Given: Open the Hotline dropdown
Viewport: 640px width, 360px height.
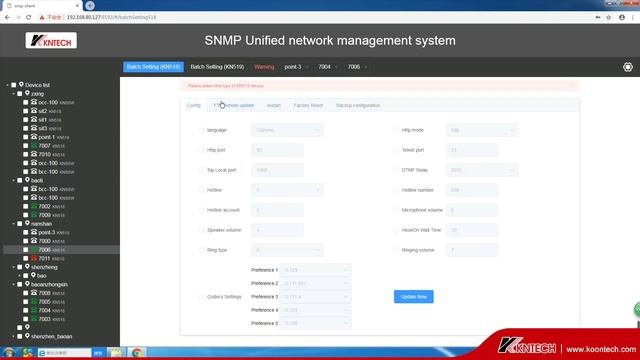Looking at the screenshot, I should click(287, 190).
